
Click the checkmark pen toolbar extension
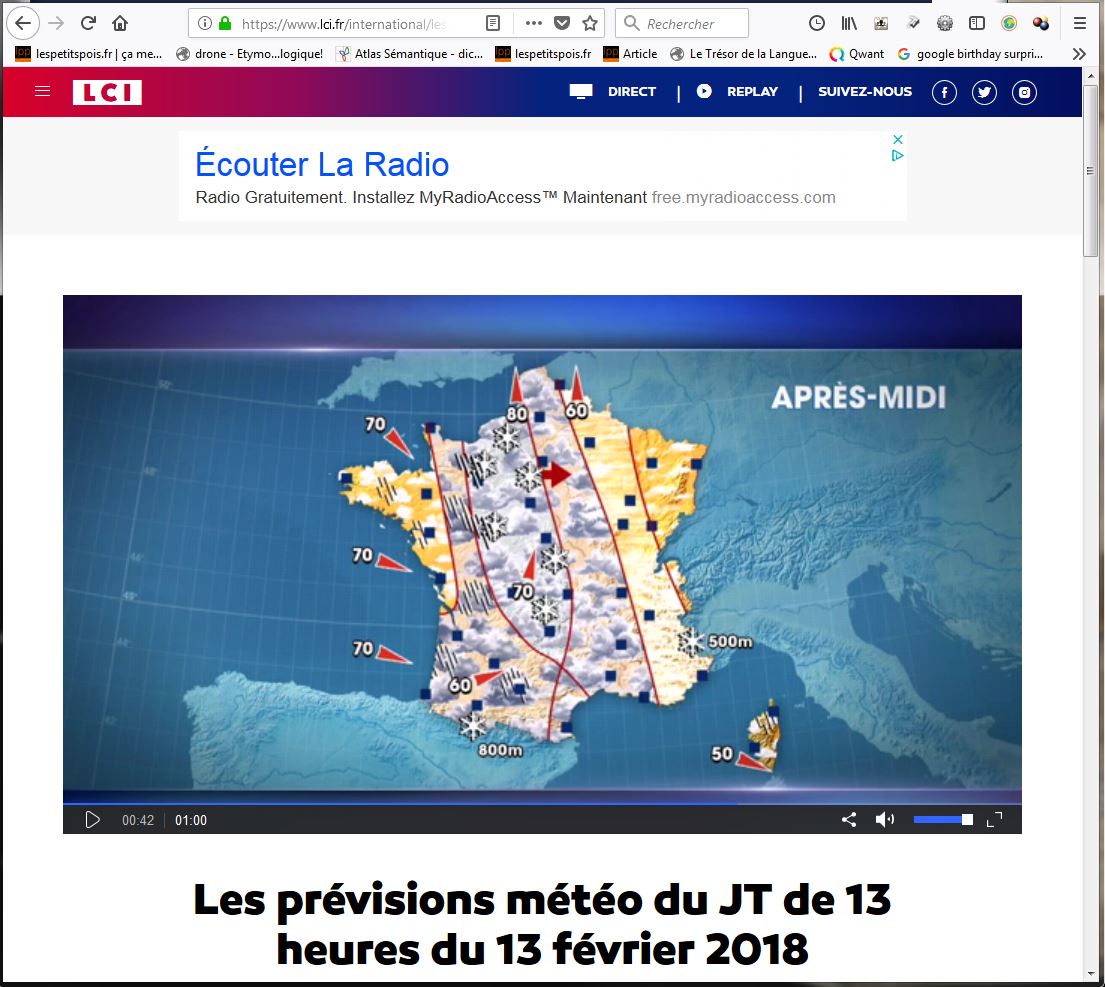pos(913,23)
